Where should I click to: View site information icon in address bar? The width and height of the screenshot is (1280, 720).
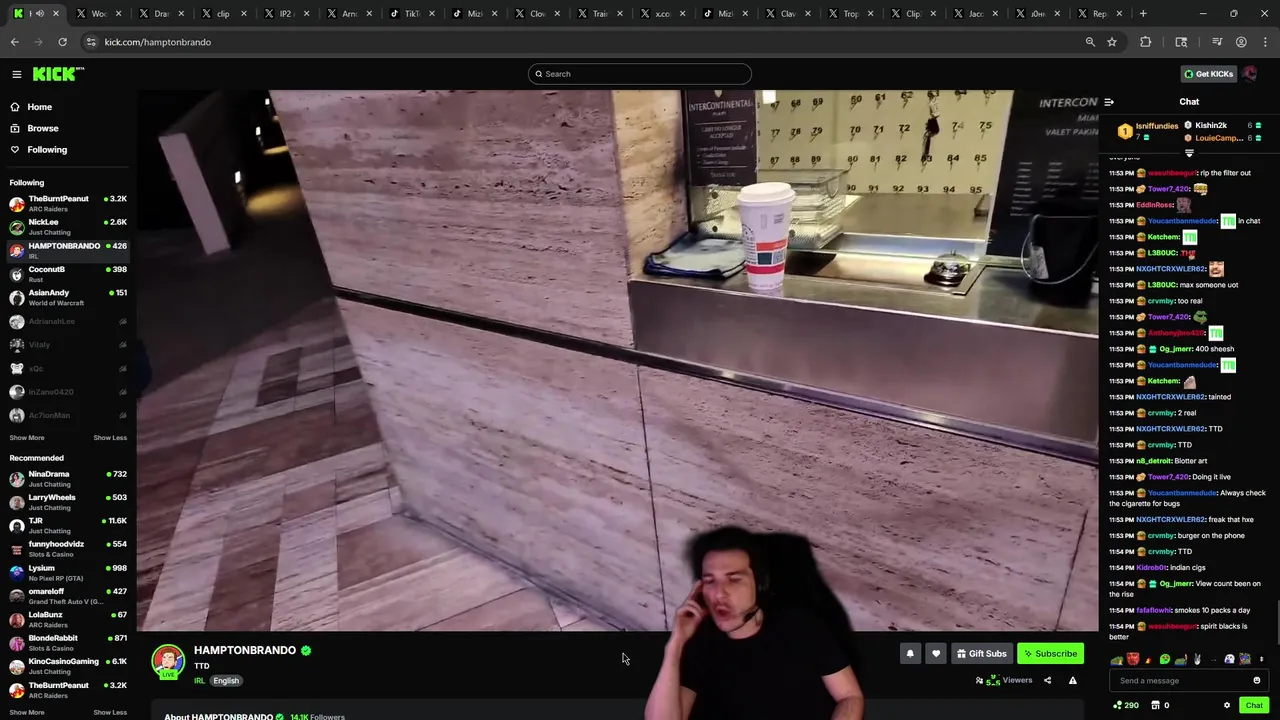[91, 42]
